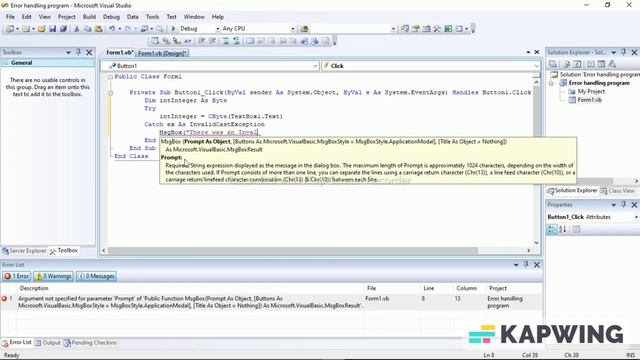Open the Window menu

(194, 17)
